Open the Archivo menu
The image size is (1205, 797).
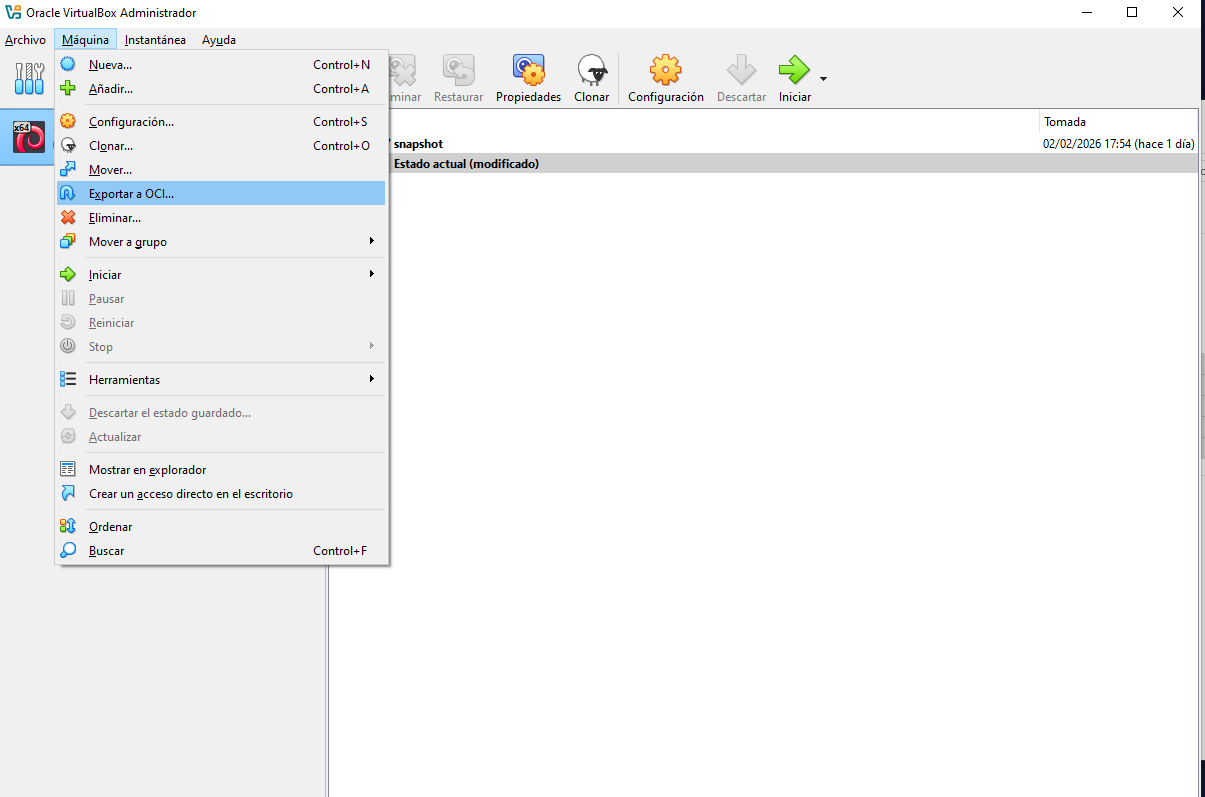click(25, 40)
